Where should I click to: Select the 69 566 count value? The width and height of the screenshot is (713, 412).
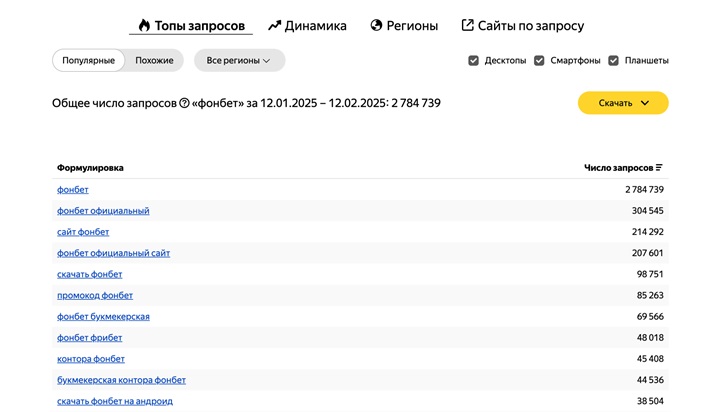click(650, 317)
